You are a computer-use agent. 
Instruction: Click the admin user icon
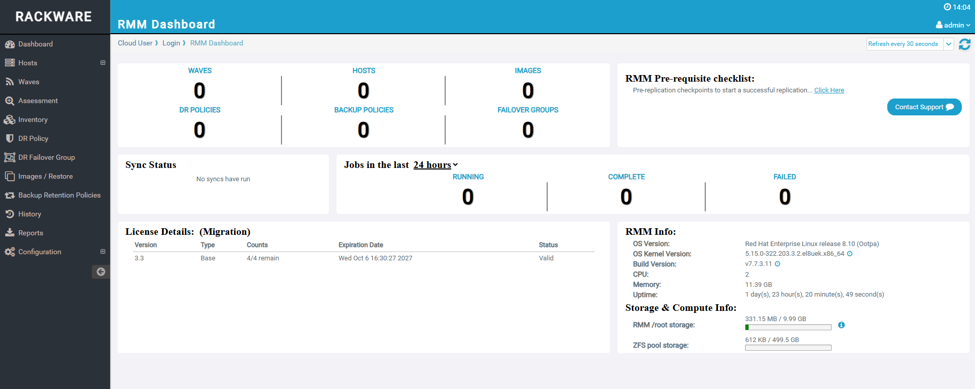939,25
